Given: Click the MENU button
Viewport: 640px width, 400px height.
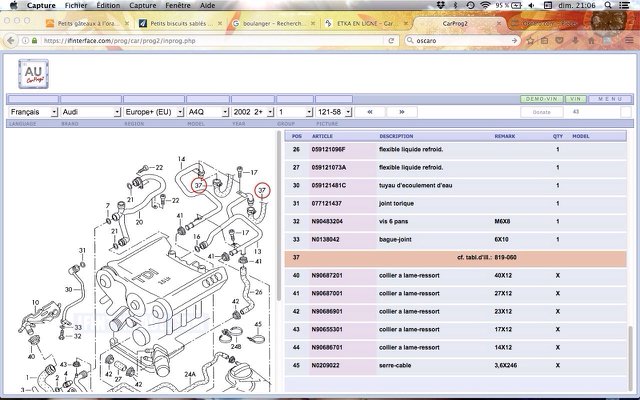Looking at the screenshot, I should (610, 99).
